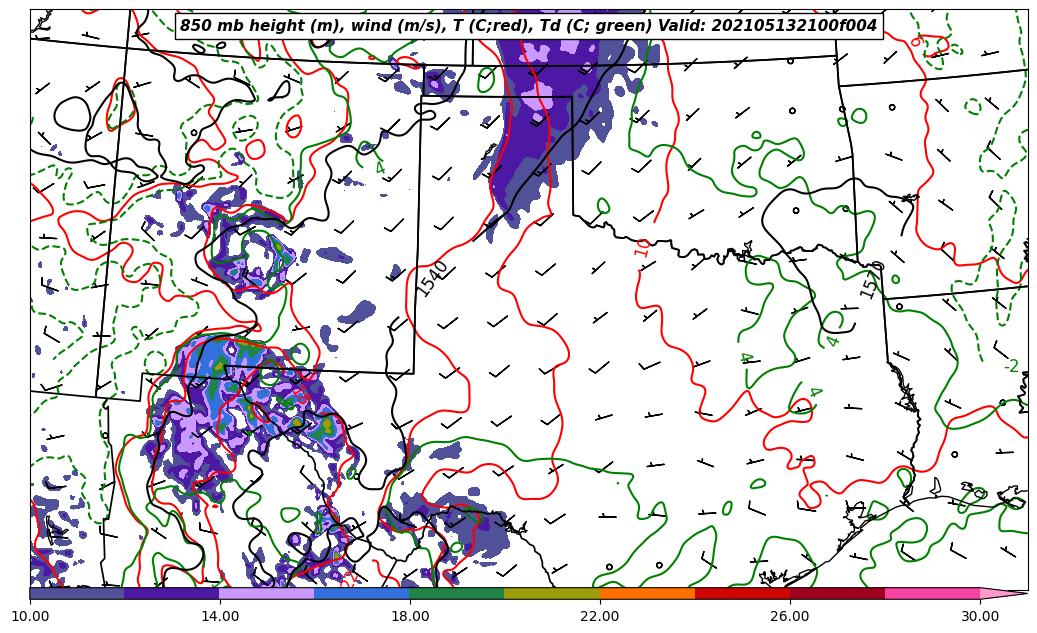Click the dark purple 12–14 colorbar segment

[172, 593]
